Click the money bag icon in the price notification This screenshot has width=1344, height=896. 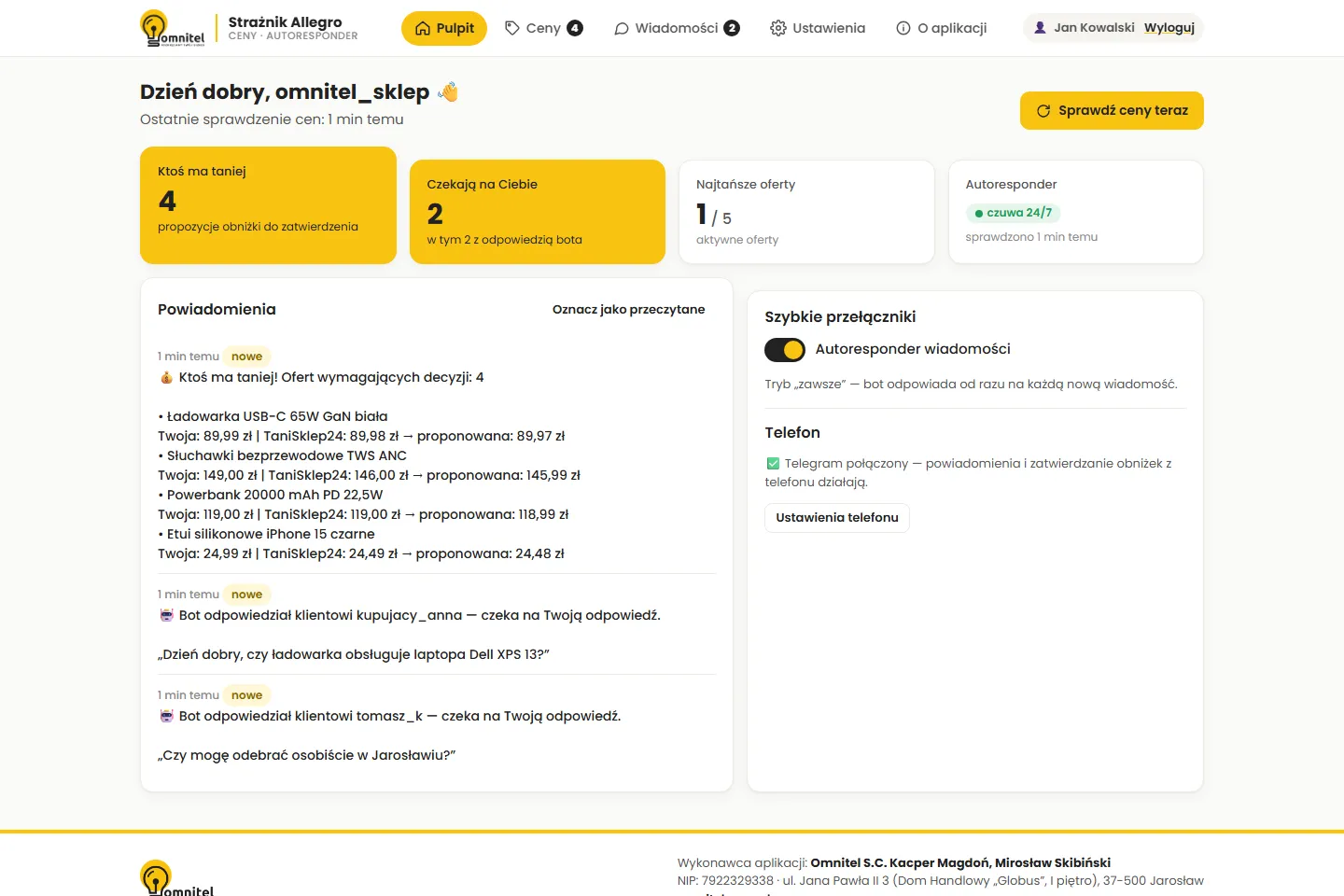point(166,377)
